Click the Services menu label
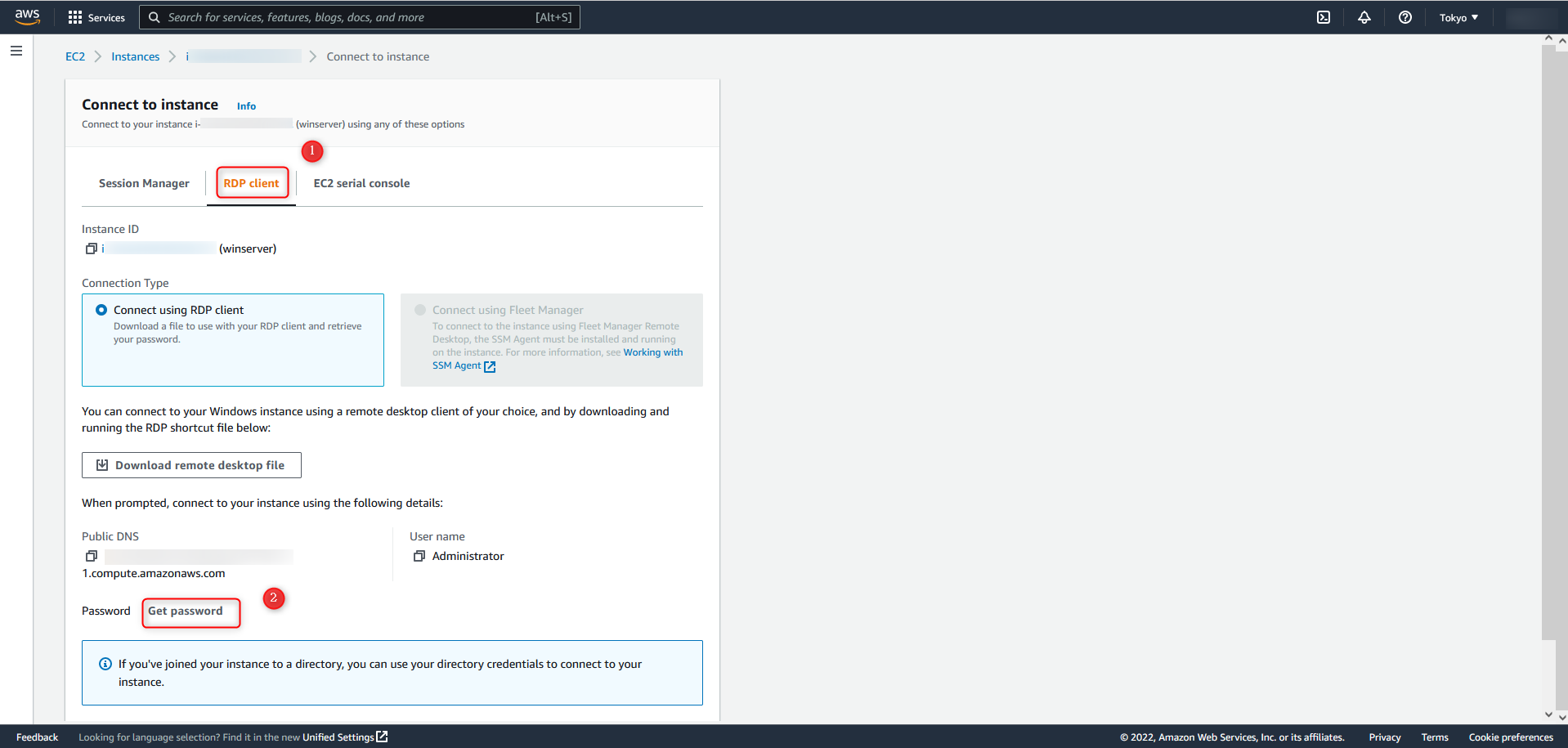 click(x=106, y=17)
